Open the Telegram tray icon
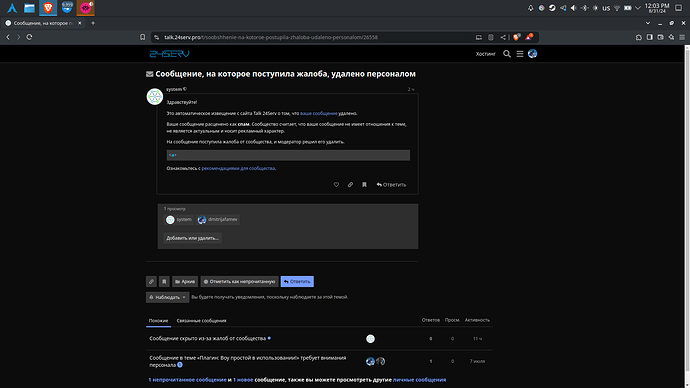 [563, 8]
